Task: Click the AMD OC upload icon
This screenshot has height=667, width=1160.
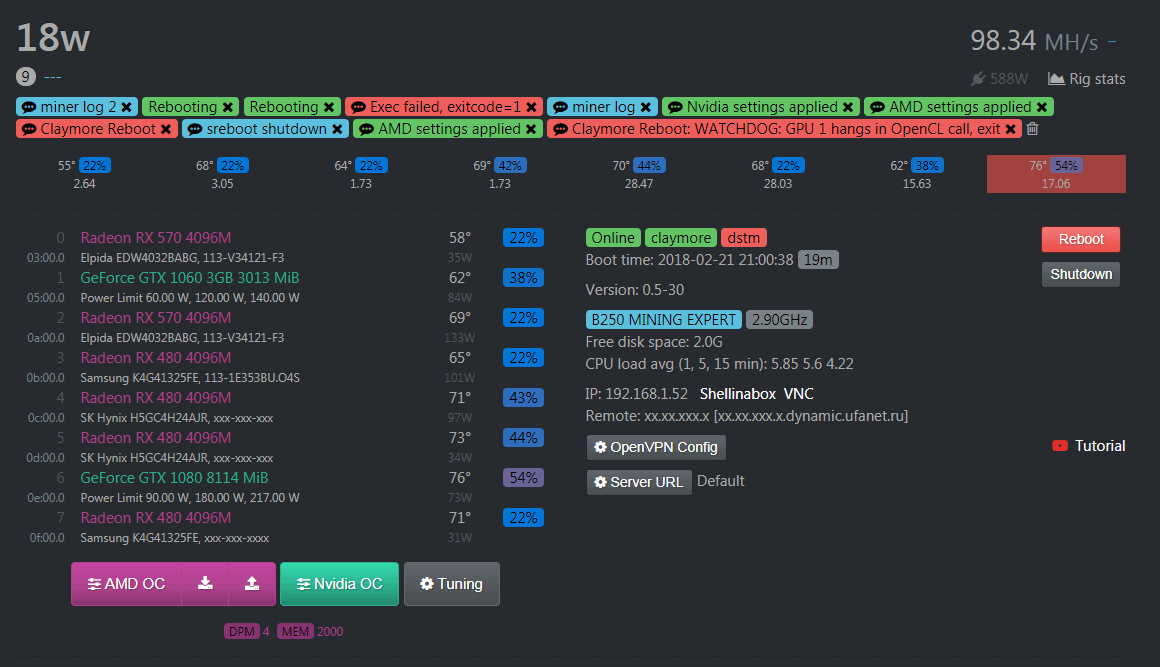Action: click(x=252, y=584)
